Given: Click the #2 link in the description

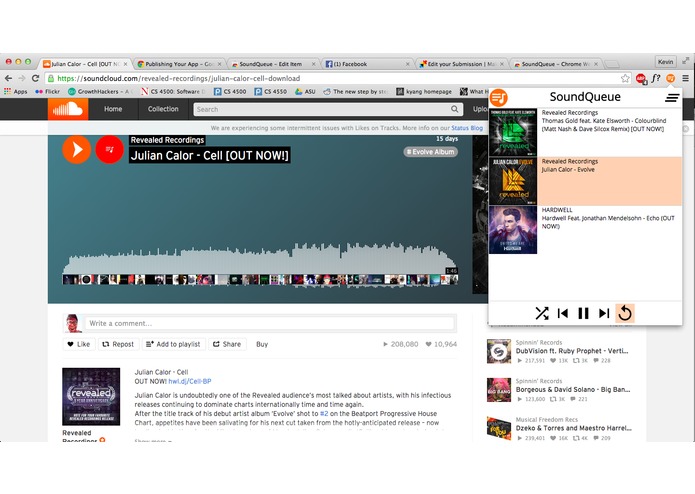Looking at the screenshot, I should [x=324, y=413].
